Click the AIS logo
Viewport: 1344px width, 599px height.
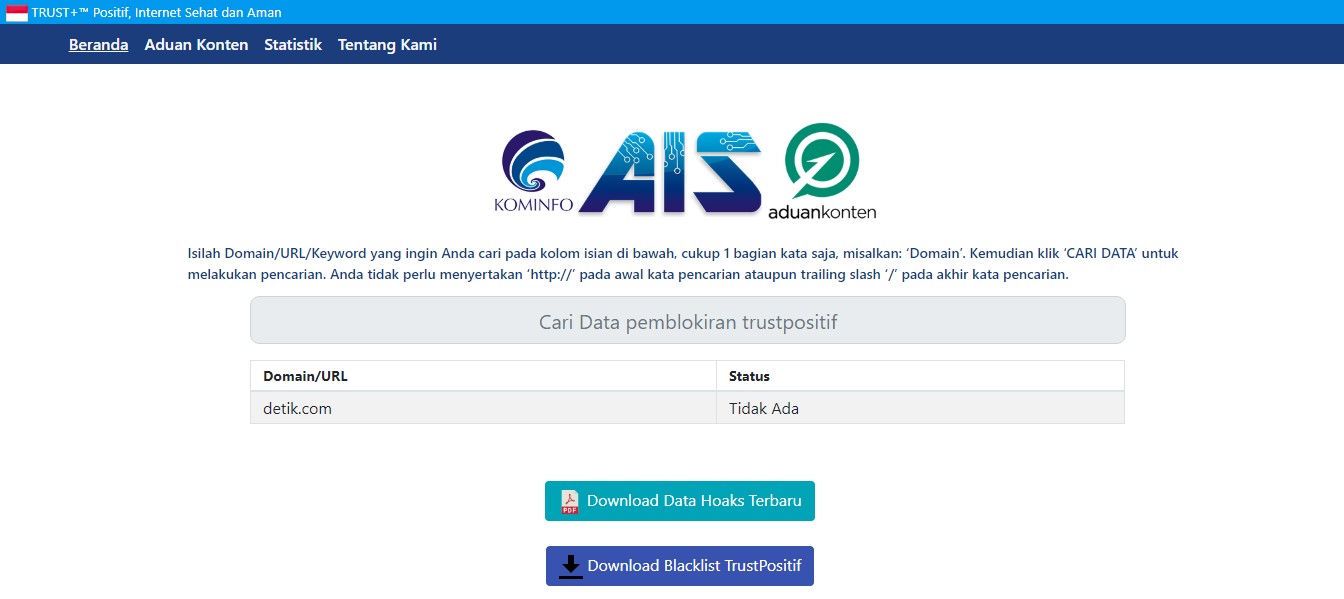click(x=669, y=171)
